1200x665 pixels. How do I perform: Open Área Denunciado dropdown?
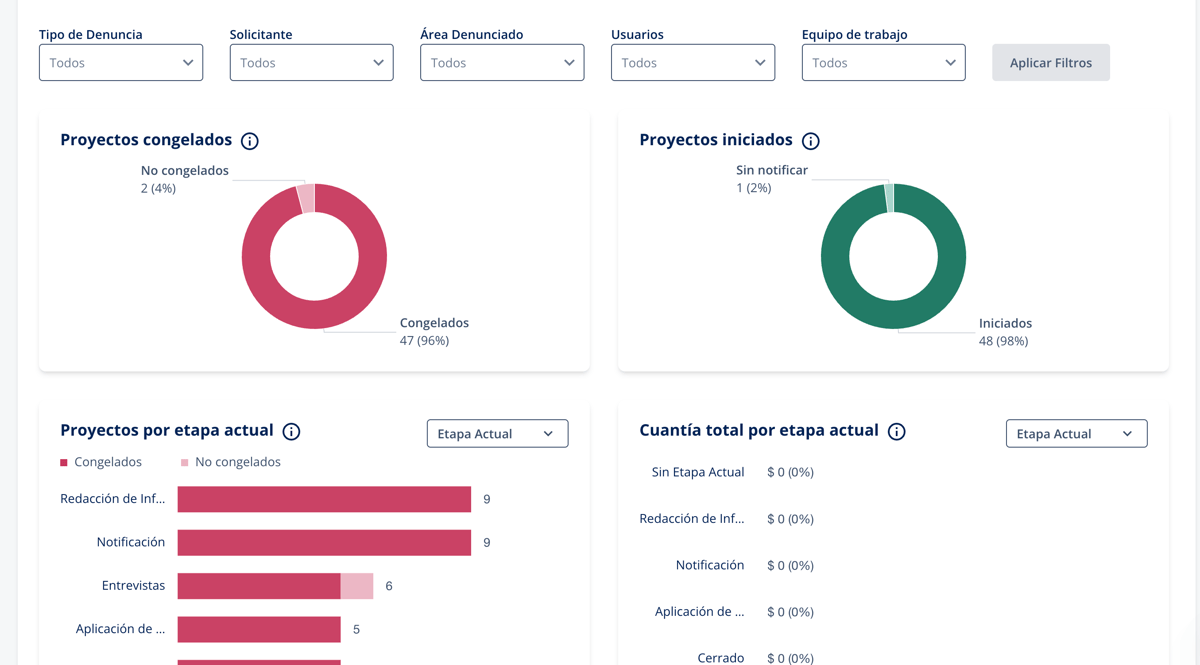pyautogui.click(x=502, y=63)
